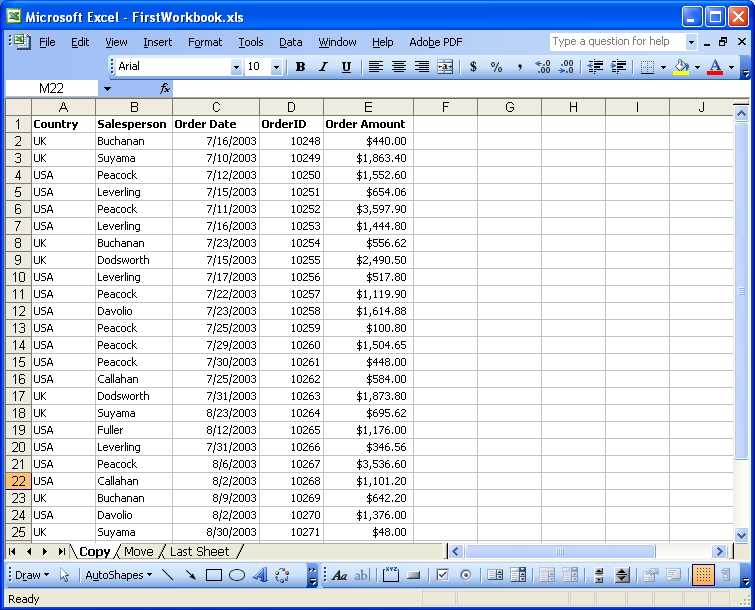
Task: Toggle Align Right
Action: click(422, 66)
